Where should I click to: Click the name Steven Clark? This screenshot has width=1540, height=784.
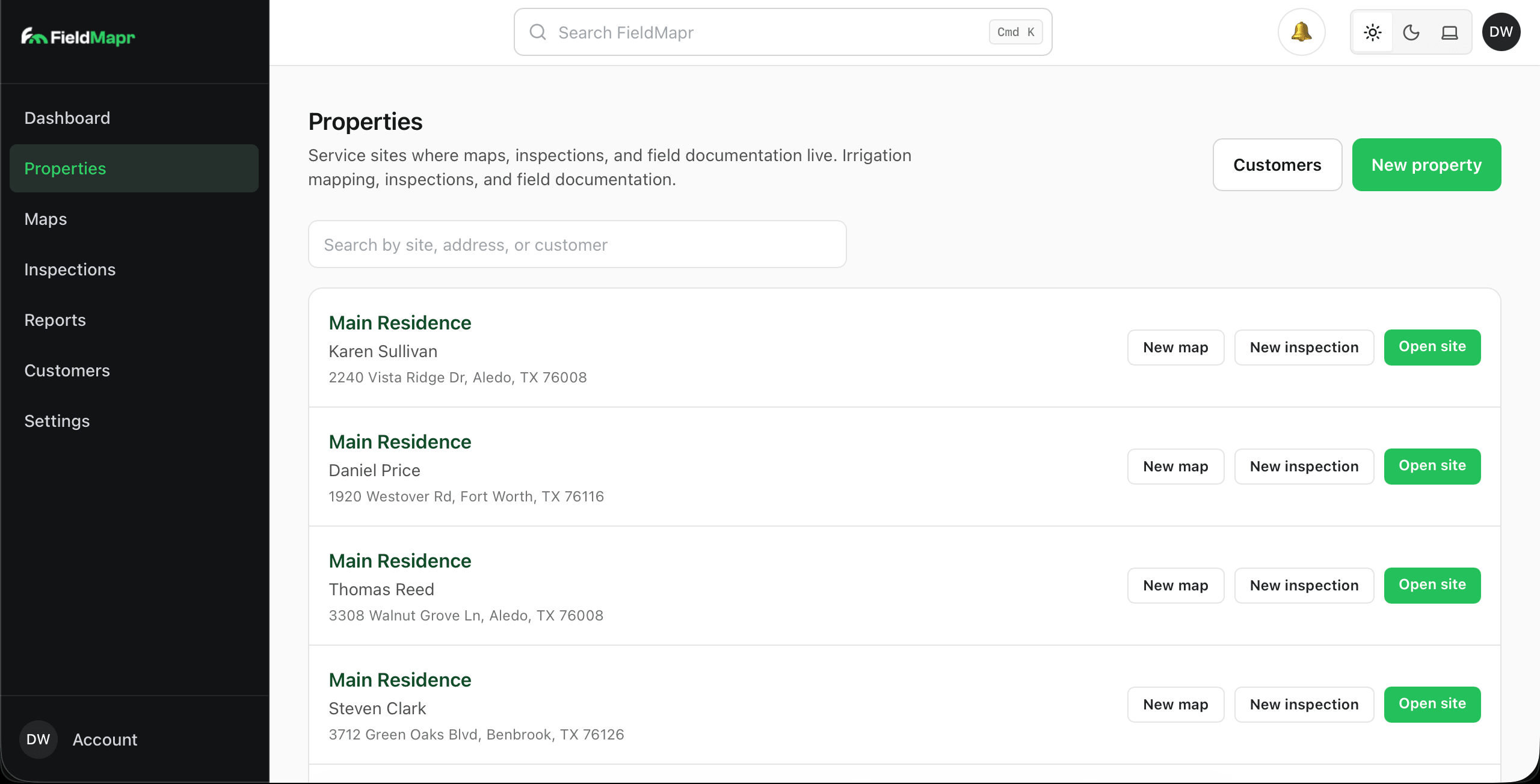[x=377, y=708]
